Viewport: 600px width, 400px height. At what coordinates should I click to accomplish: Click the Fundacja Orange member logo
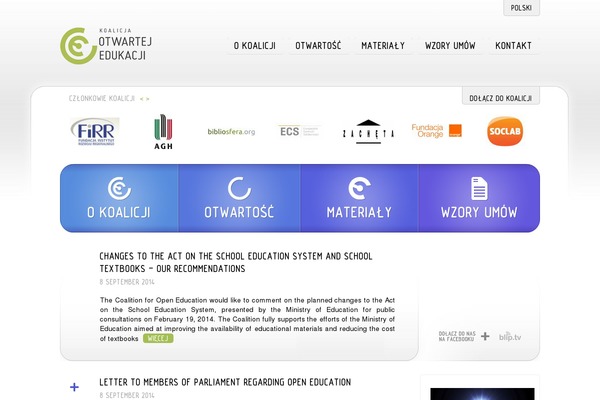pyautogui.click(x=437, y=131)
